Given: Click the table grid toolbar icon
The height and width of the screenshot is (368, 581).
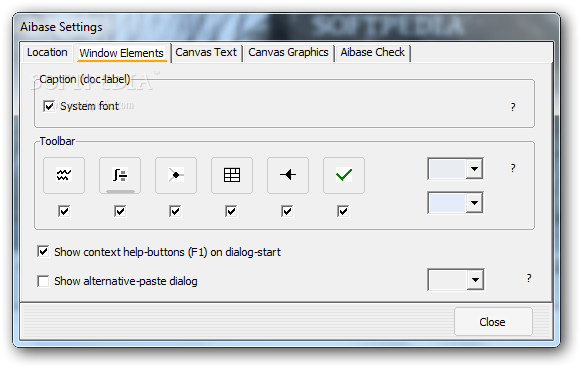Looking at the screenshot, I should click(x=232, y=175).
